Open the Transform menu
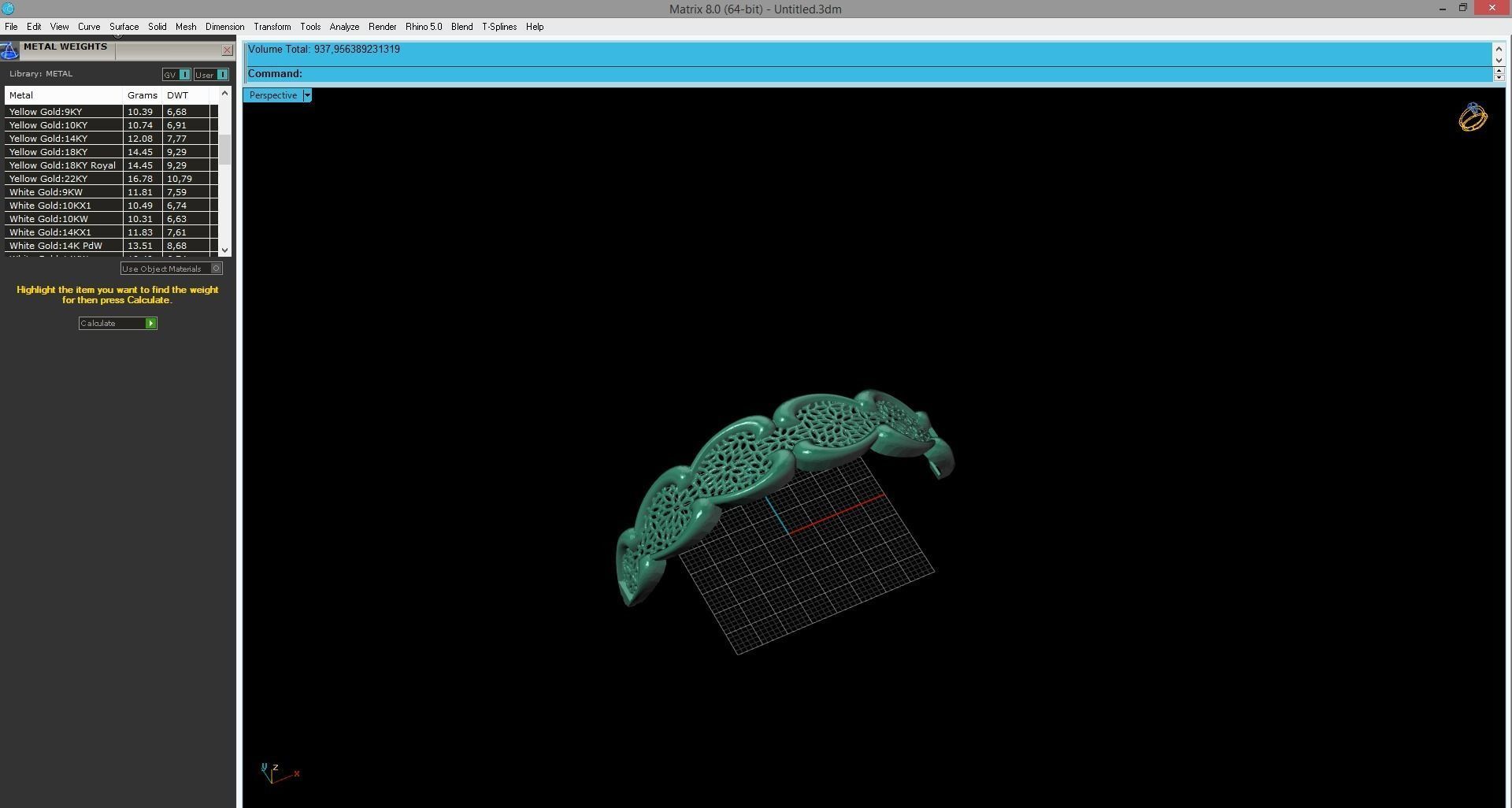This screenshot has width=1512, height=808. [272, 27]
